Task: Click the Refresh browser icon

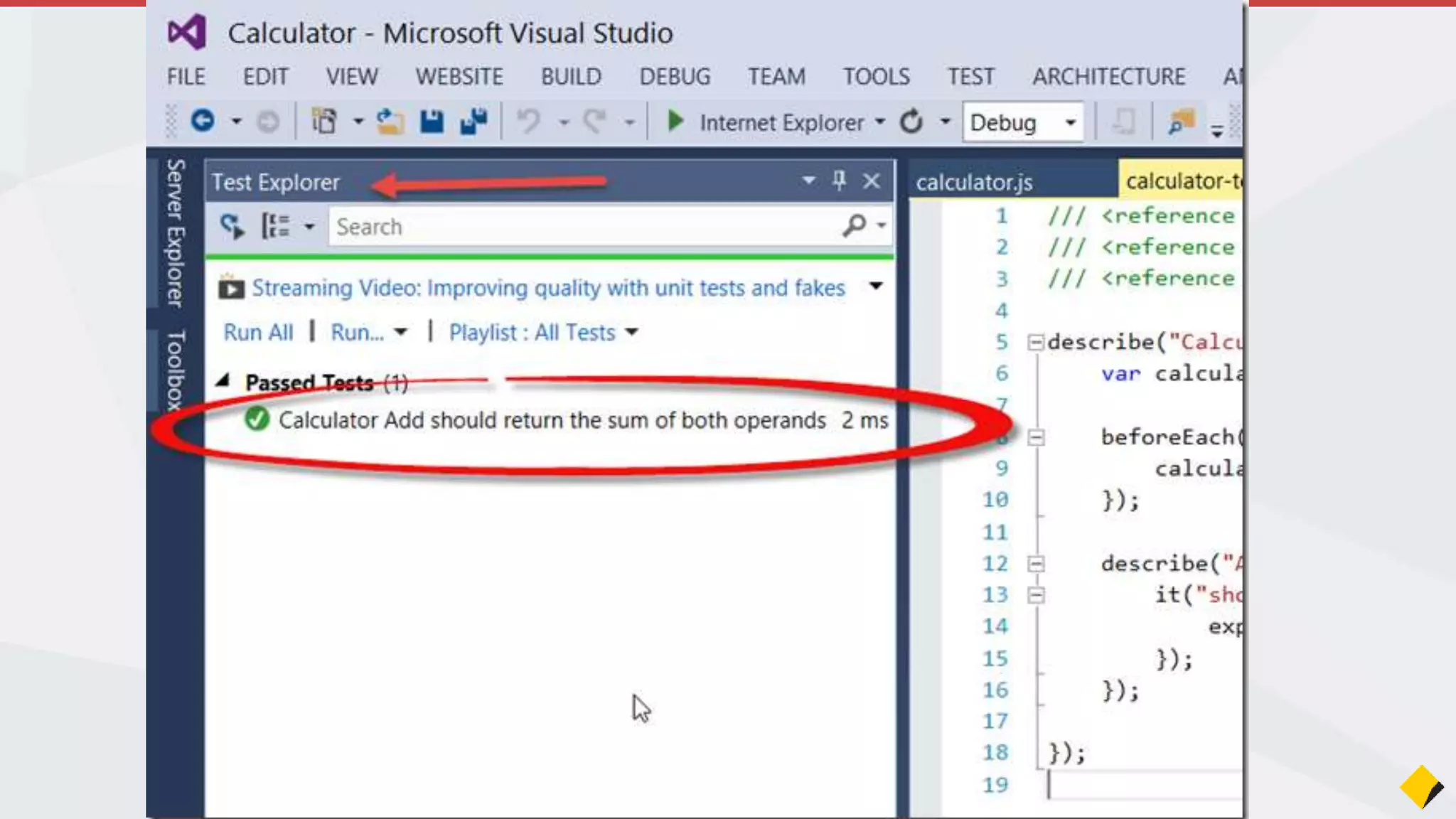Action: click(911, 122)
